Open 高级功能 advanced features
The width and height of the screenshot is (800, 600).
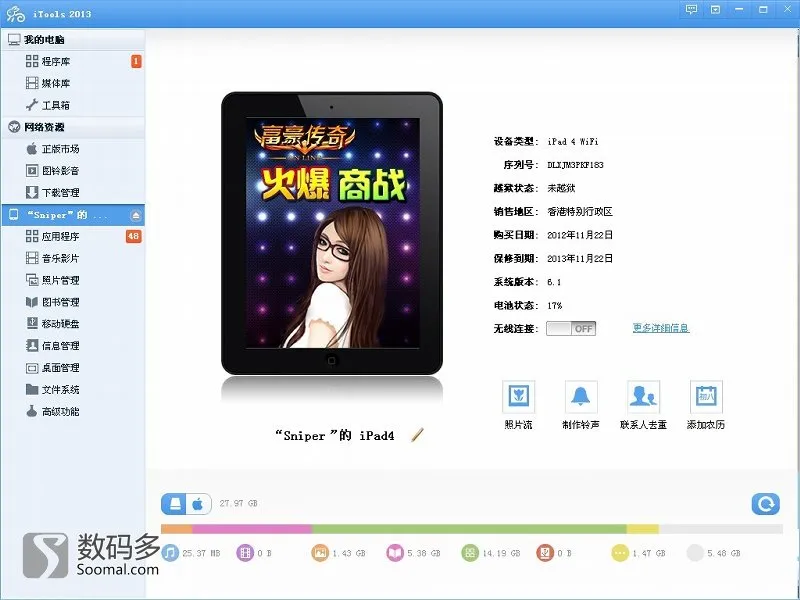pos(72,412)
